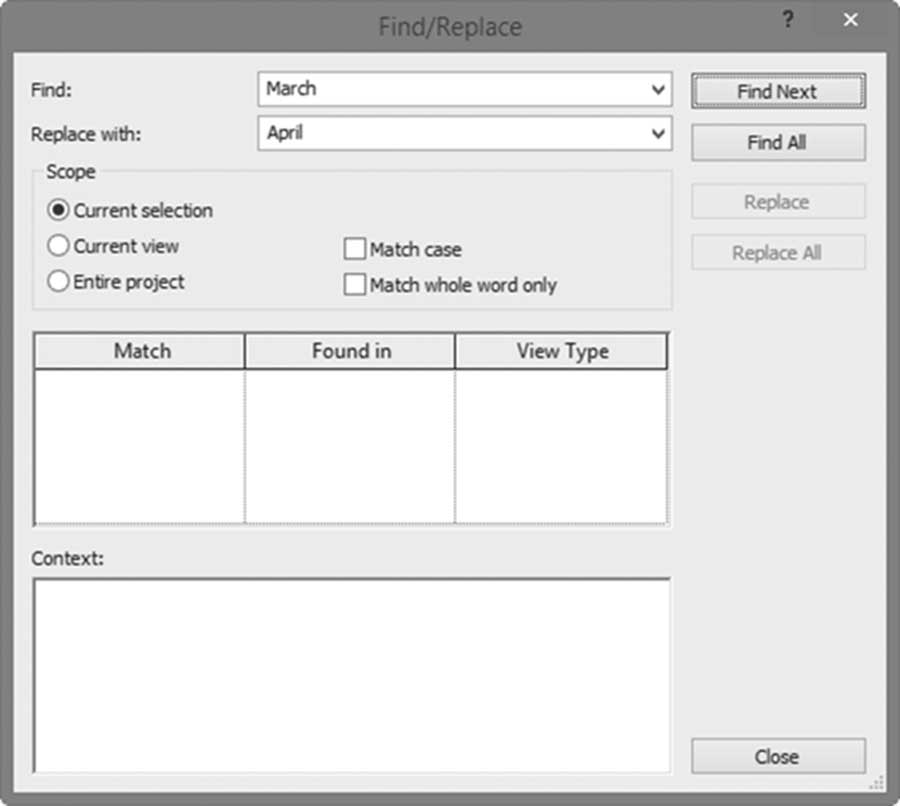Click Find Next button
This screenshot has width=900, height=806.
(778, 91)
